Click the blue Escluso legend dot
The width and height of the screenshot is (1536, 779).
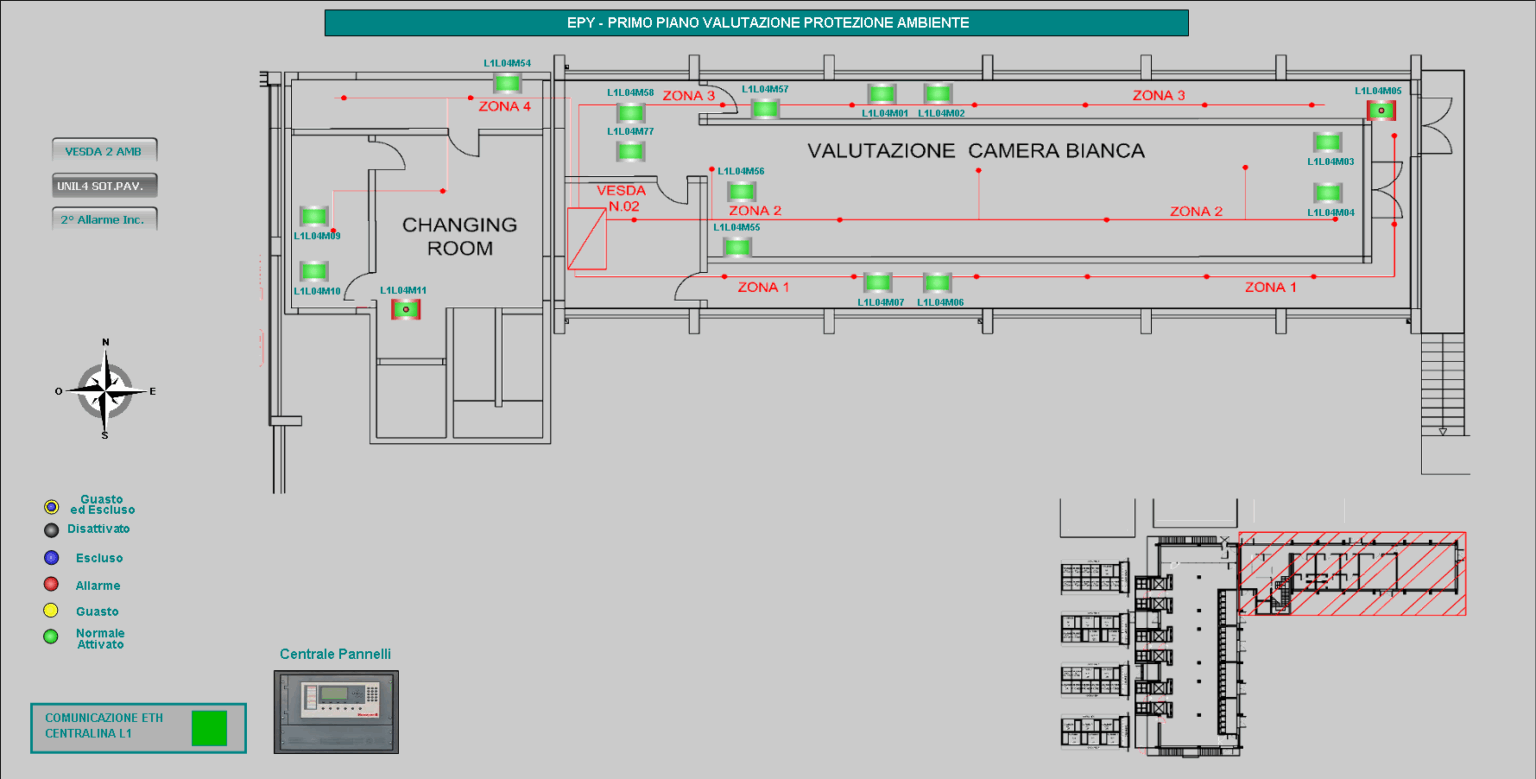(51, 558)
